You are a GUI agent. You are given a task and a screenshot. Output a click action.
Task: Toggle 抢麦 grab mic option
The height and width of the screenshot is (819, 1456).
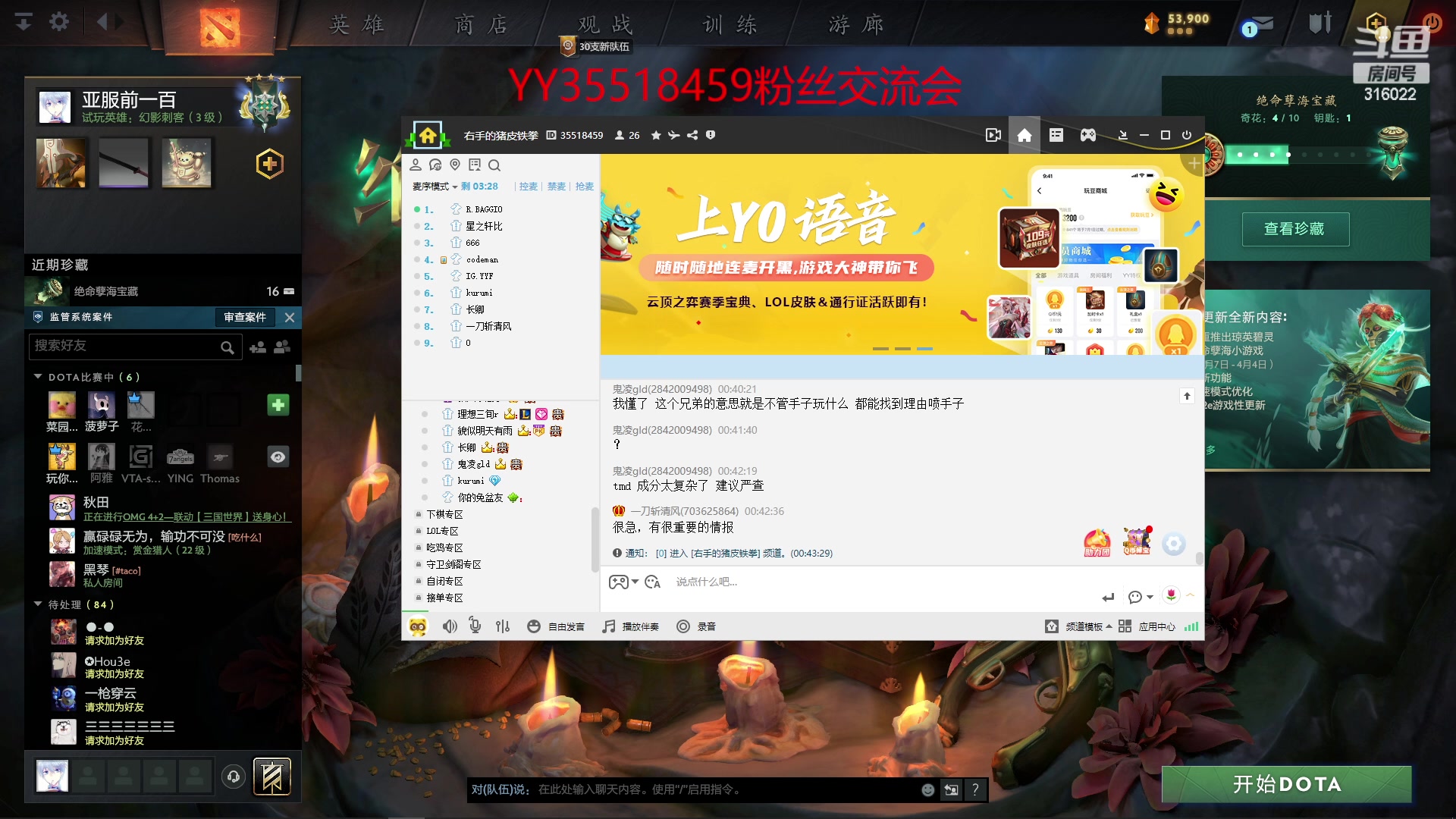coord(585,187)
